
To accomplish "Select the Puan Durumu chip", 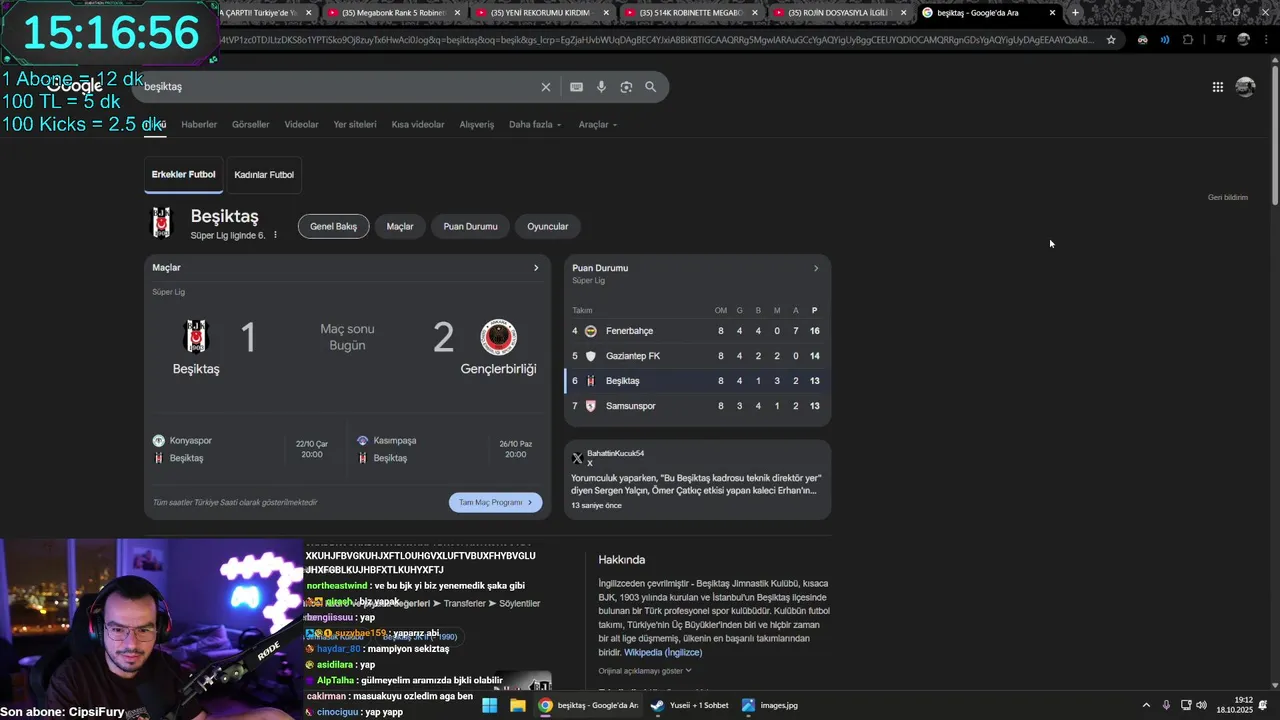I will point(470,227).
